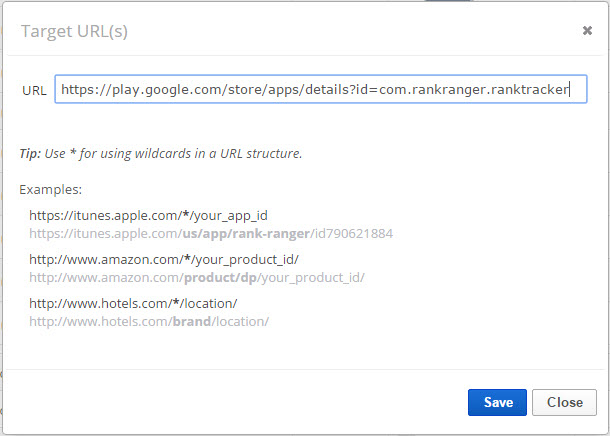The height and width of the screenshot is (436, 610).
Task: Save the target URL
Action: tap(497, 402)
